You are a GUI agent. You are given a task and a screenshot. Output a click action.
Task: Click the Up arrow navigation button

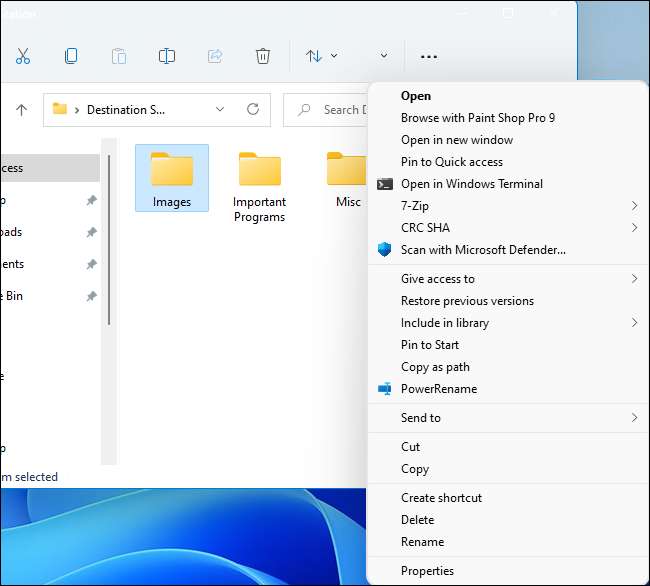pos(21,110)
